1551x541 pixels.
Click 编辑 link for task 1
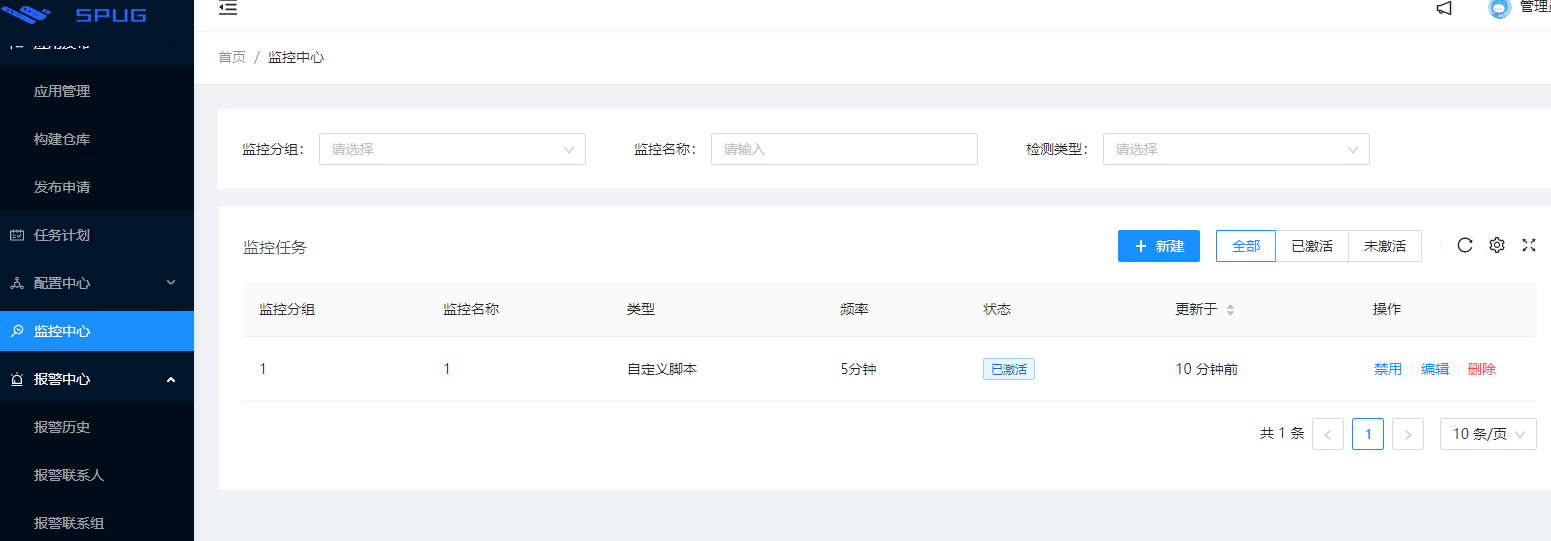[1435, 369]
